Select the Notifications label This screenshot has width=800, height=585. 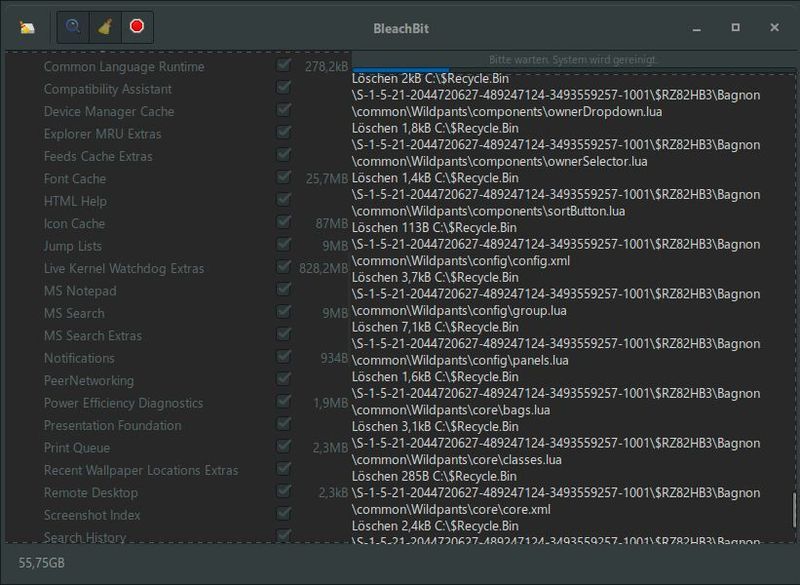79,359
